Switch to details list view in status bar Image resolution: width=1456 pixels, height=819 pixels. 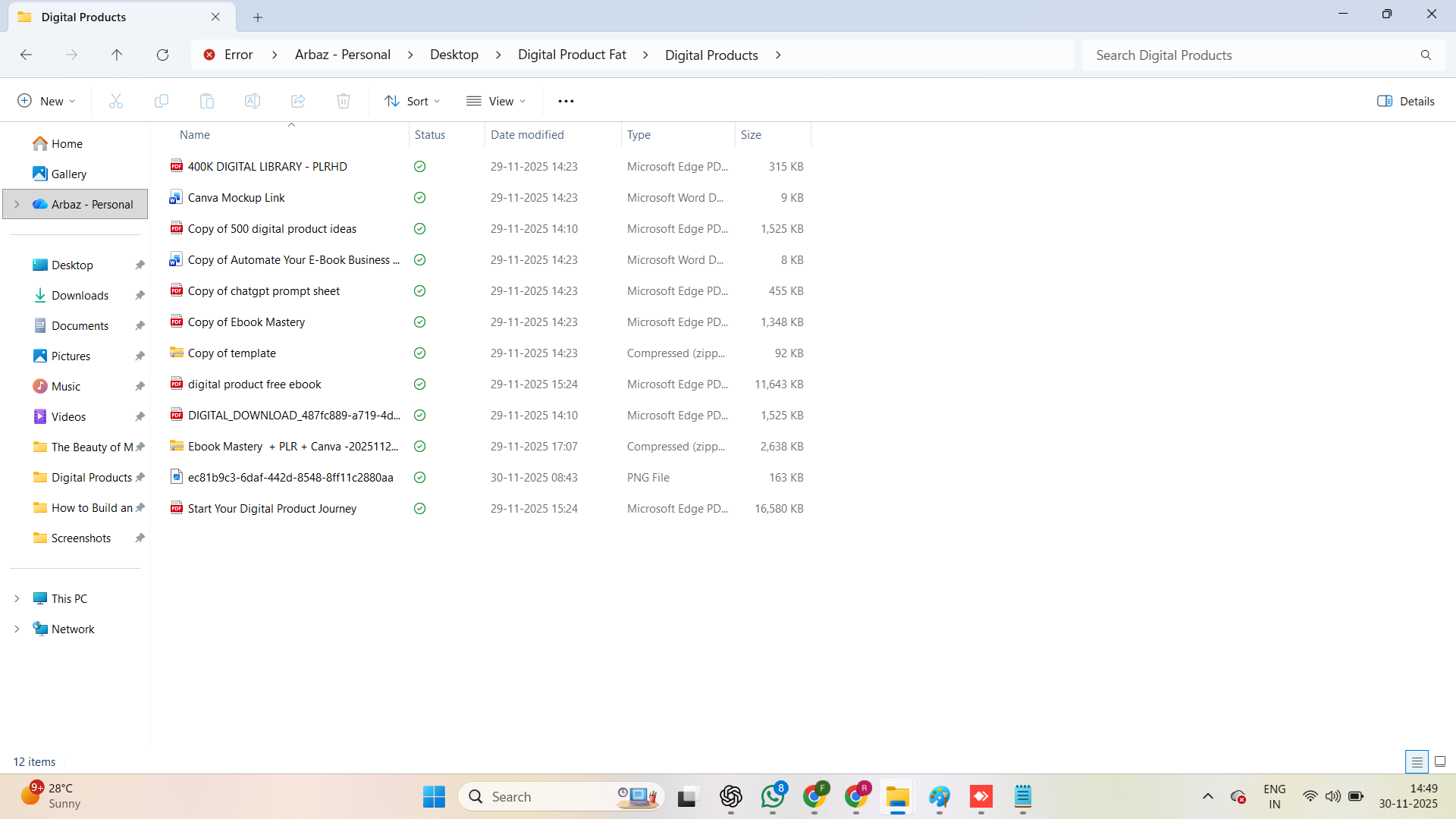1417,761
